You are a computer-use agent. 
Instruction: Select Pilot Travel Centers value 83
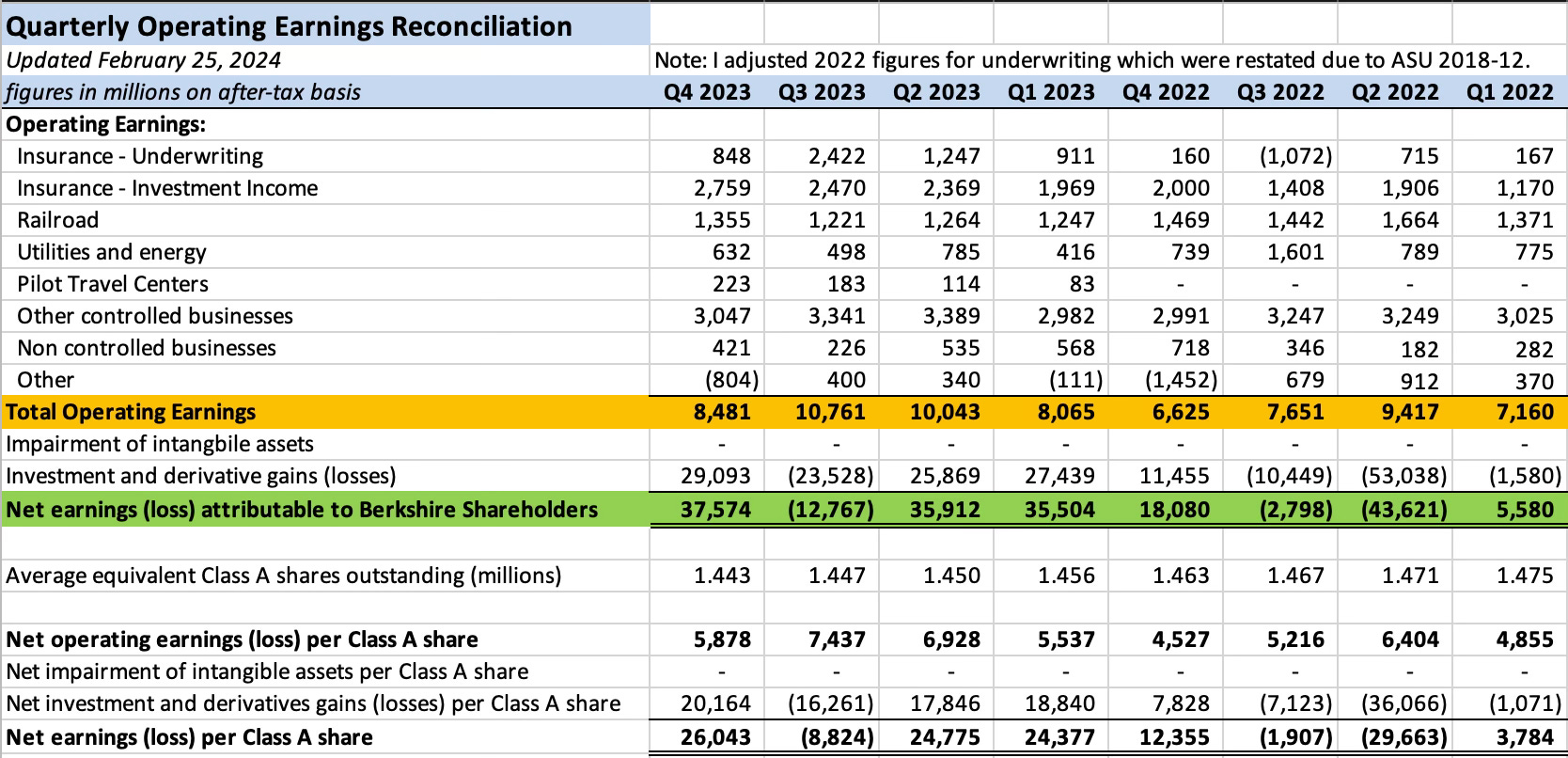pos(1082,284)
